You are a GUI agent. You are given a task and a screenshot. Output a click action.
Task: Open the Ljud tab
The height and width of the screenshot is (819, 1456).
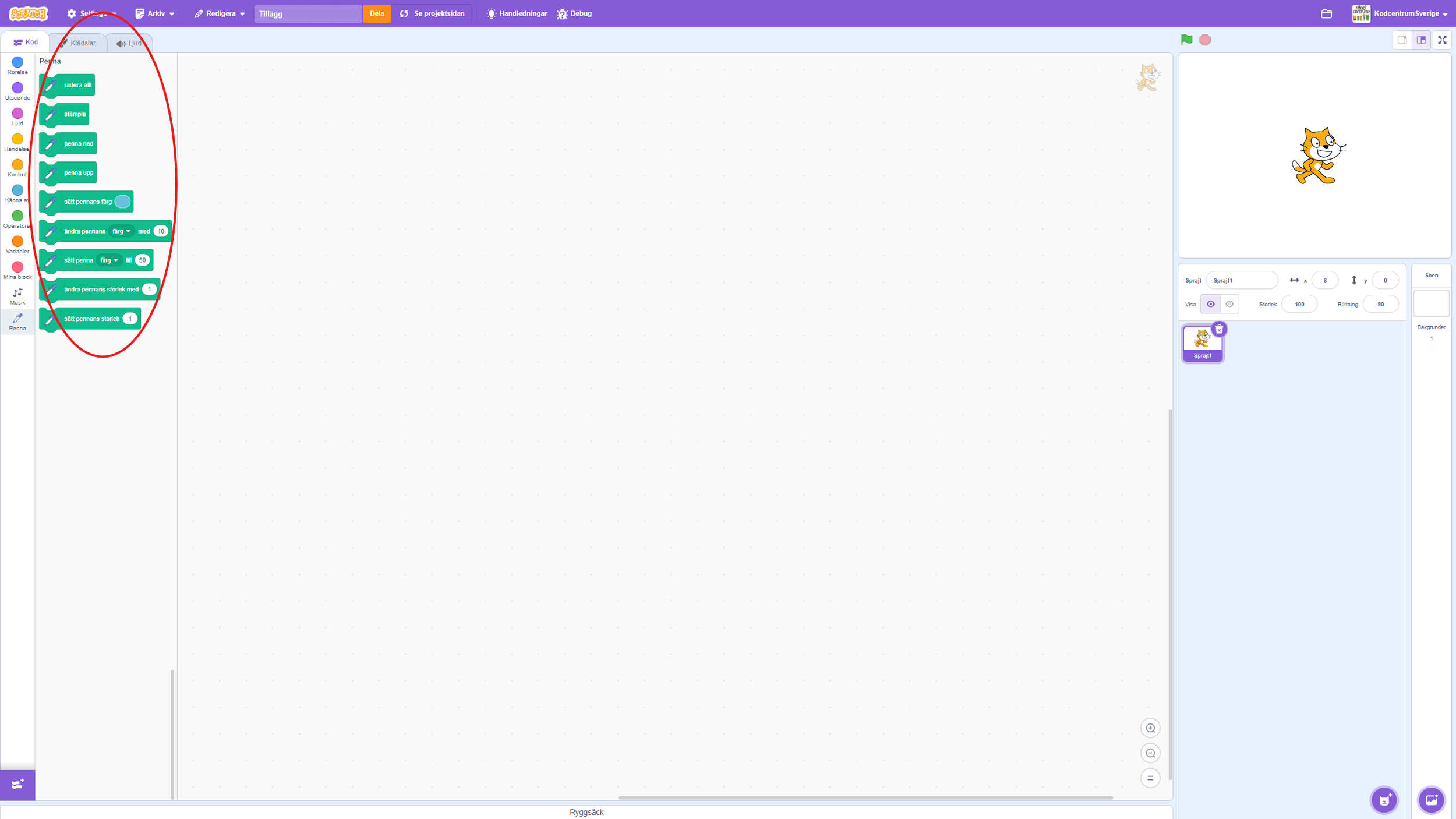(129, 43)
